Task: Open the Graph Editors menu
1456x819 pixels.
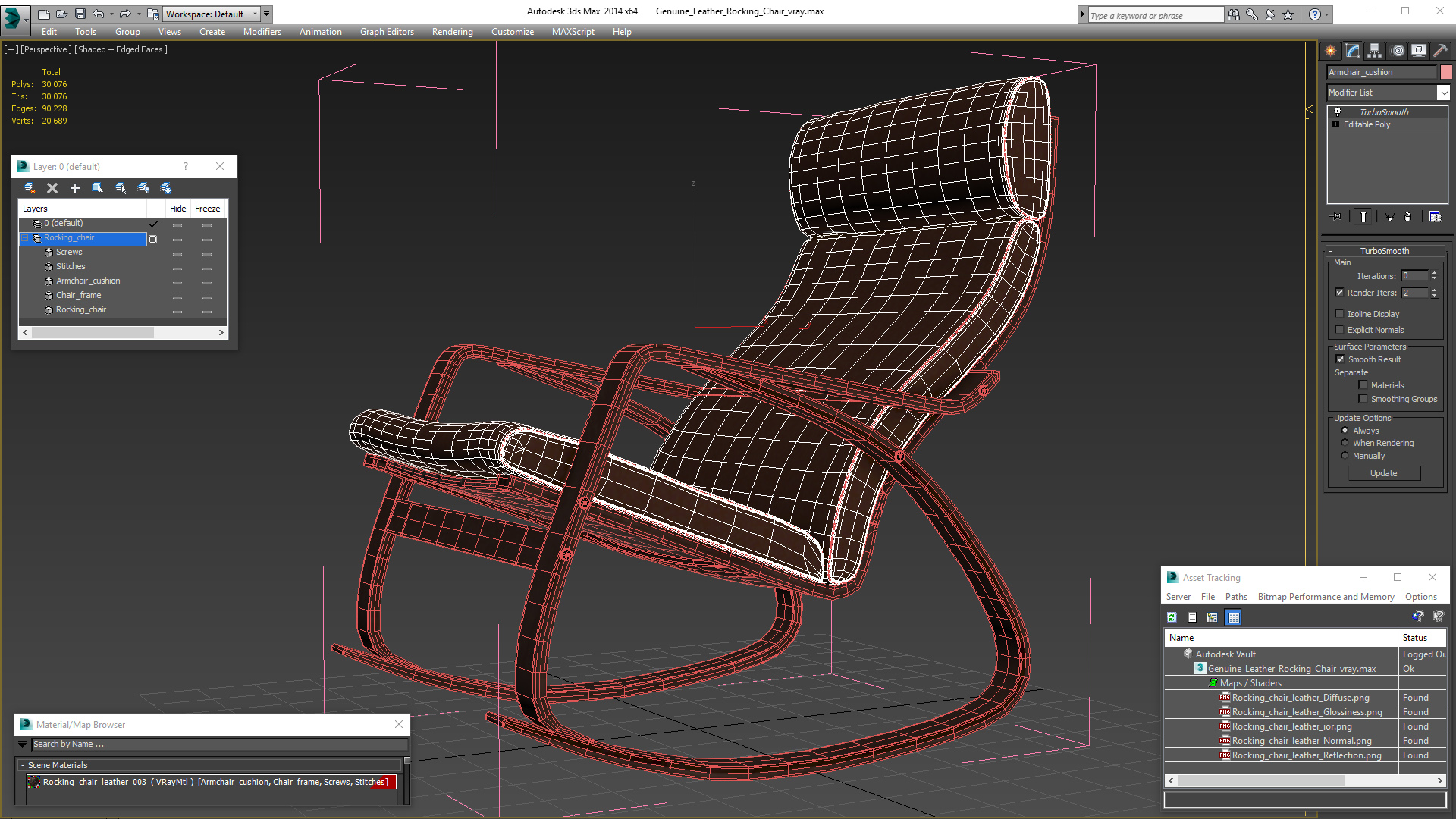Action: [x=387, y=32]
